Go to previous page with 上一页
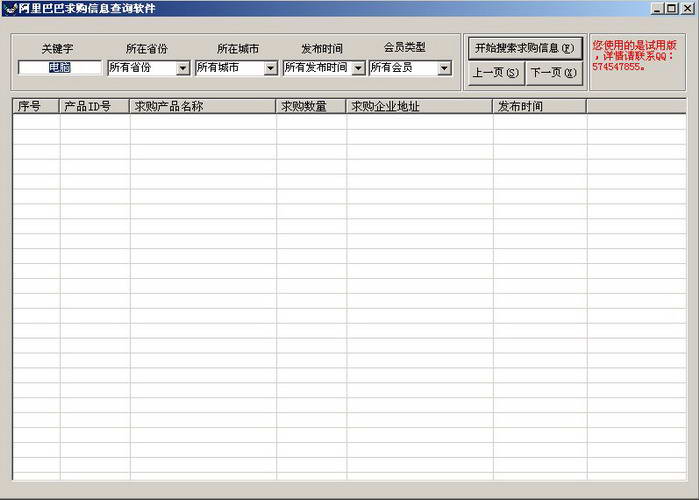The image size is (699, 500). (496, 73)
